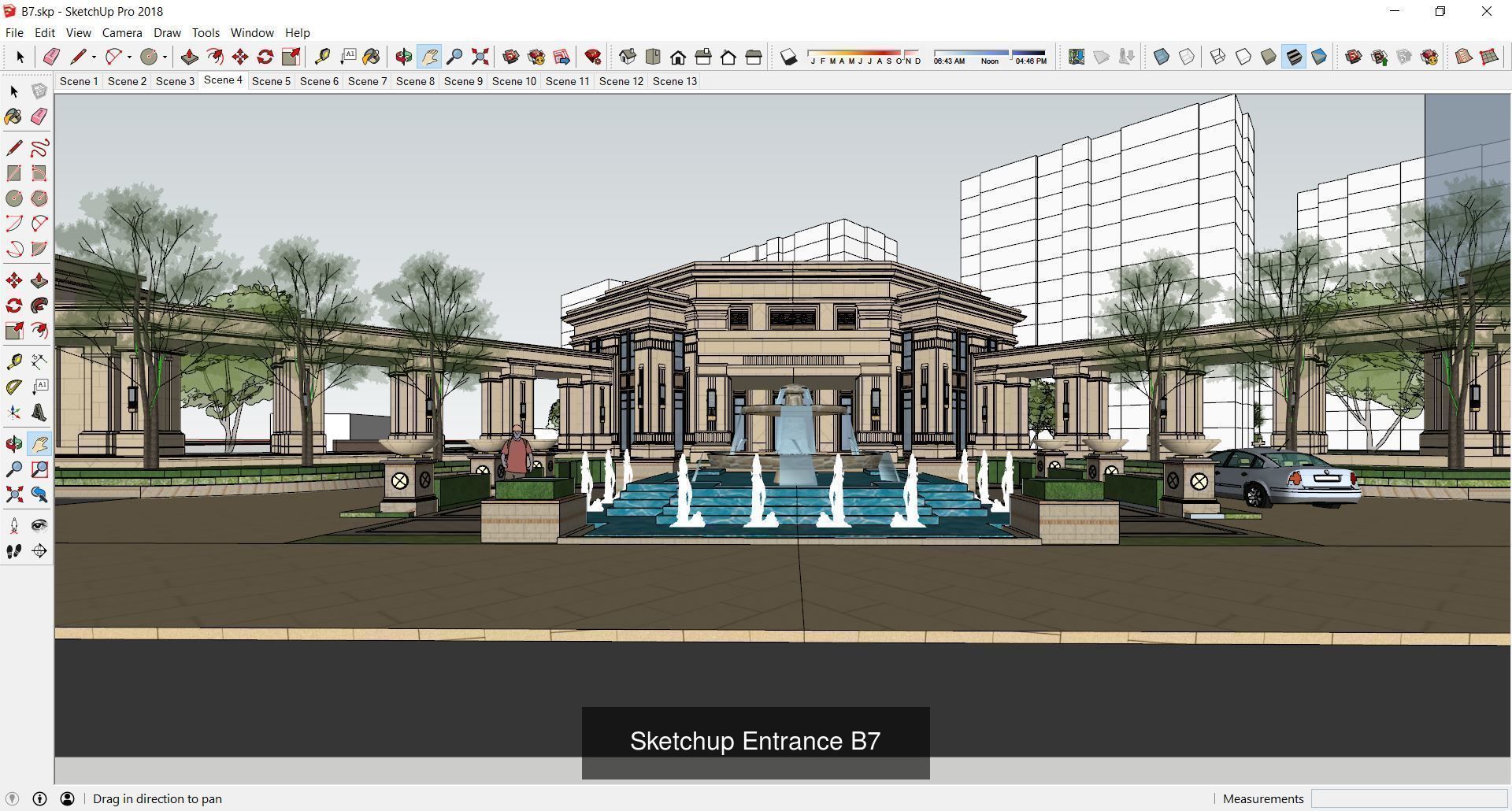Toggle shadows on or off

(789, 57)
